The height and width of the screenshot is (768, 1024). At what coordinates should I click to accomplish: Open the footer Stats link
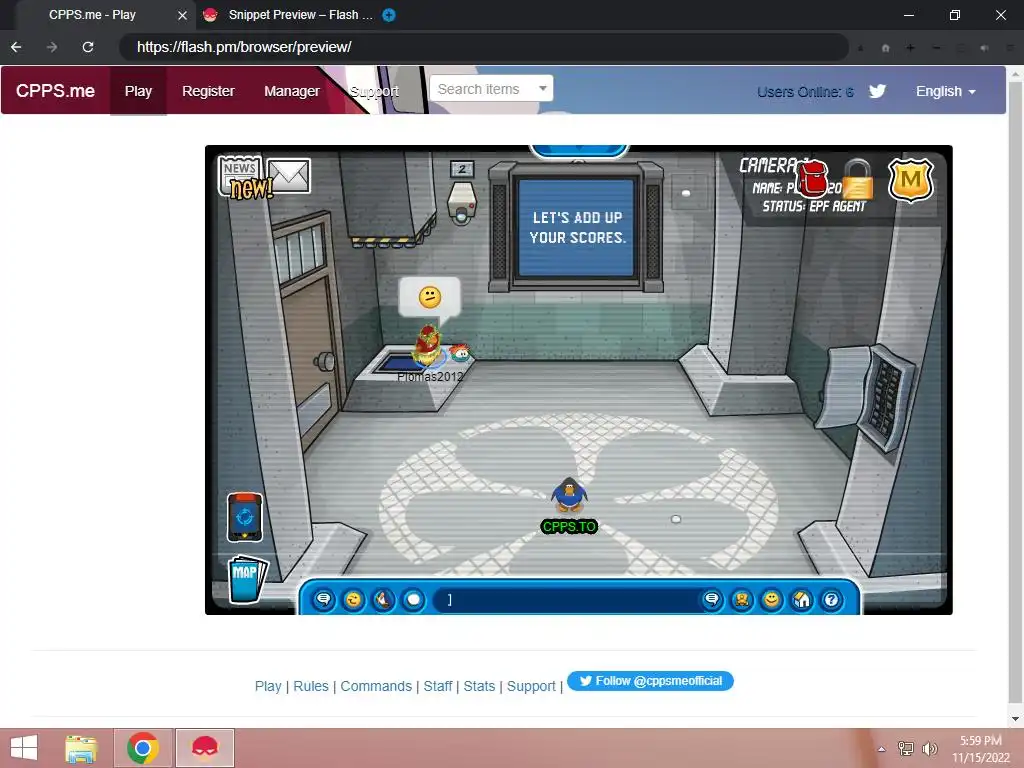point(479,686)
